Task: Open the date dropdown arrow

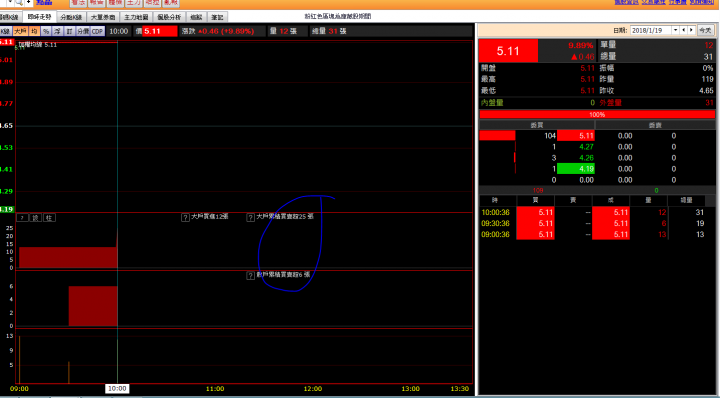Action: coord(675,30)
